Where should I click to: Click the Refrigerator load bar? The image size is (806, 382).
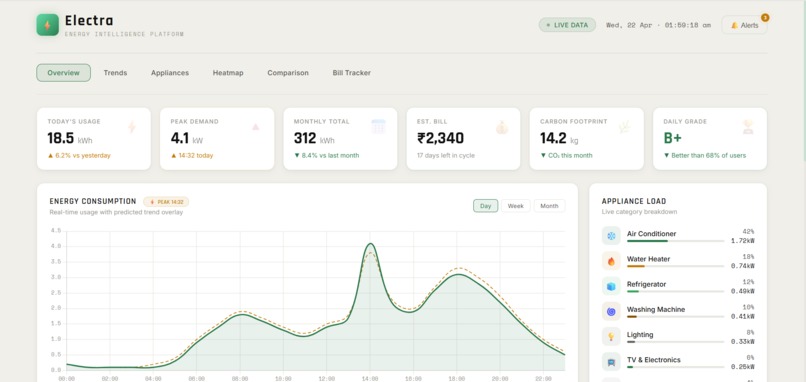point(675,292)
